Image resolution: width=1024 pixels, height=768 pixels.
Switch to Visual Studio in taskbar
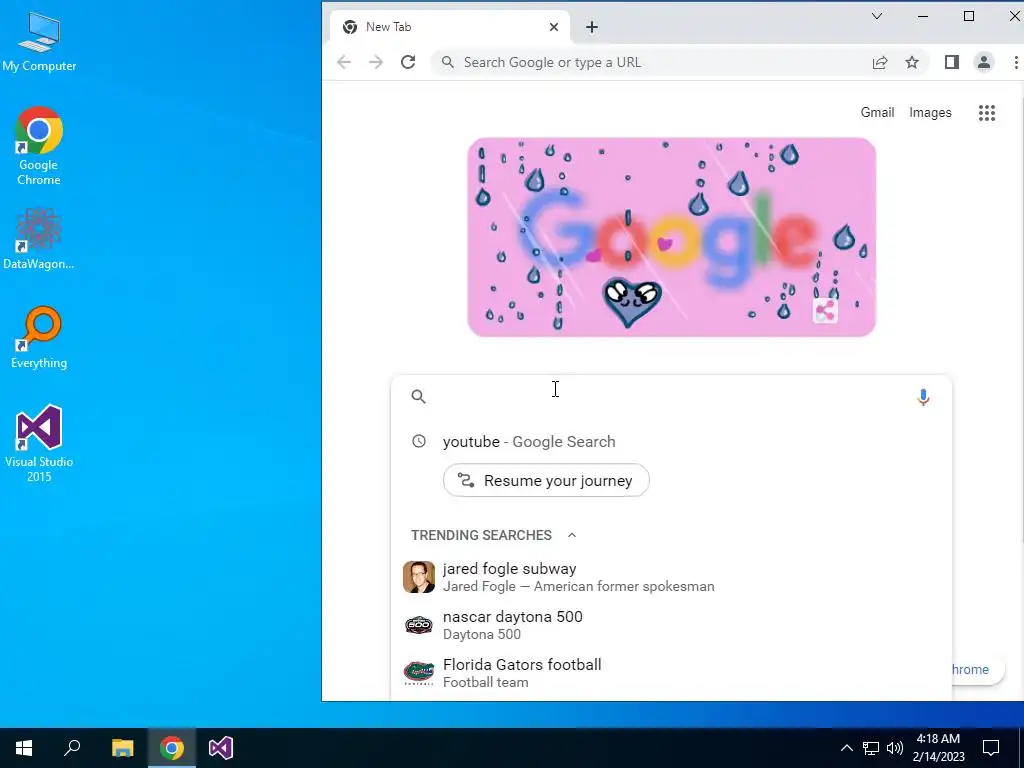[221, 748]
